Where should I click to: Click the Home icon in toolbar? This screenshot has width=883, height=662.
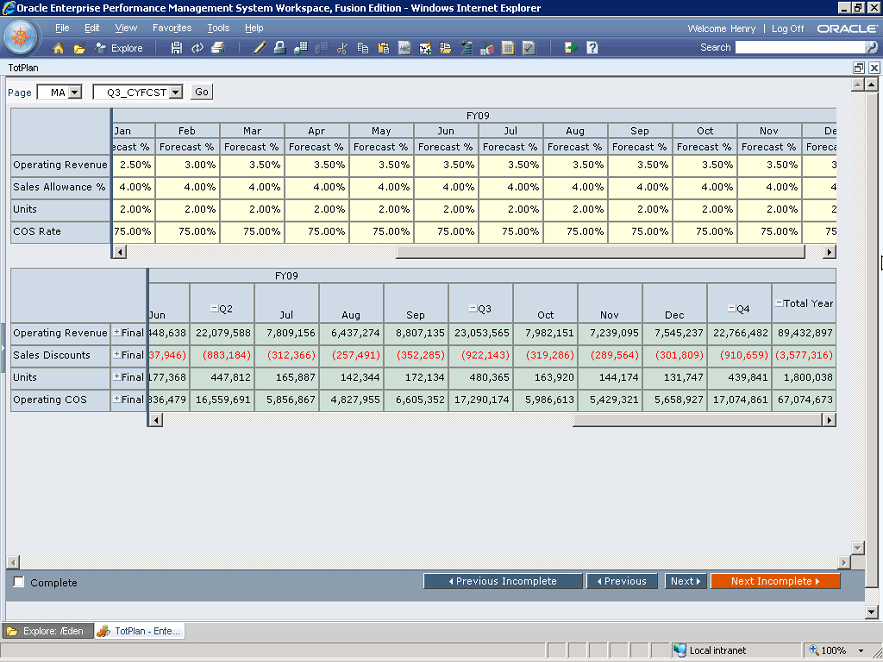point(58,48)
